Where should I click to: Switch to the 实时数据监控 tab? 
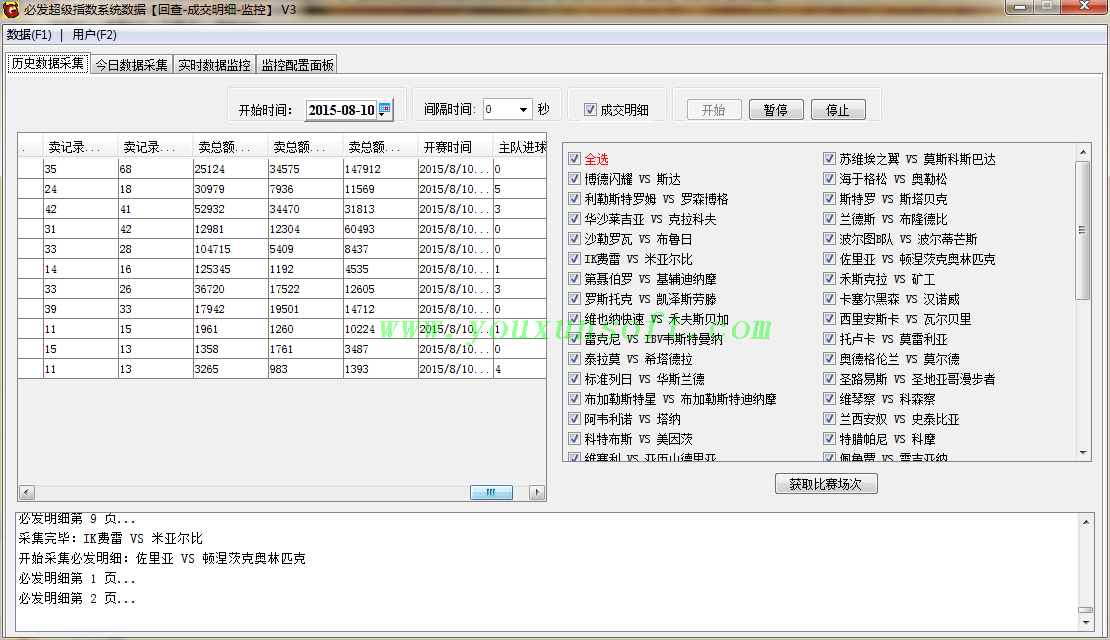pyautogui.click(x=214, y=65)
